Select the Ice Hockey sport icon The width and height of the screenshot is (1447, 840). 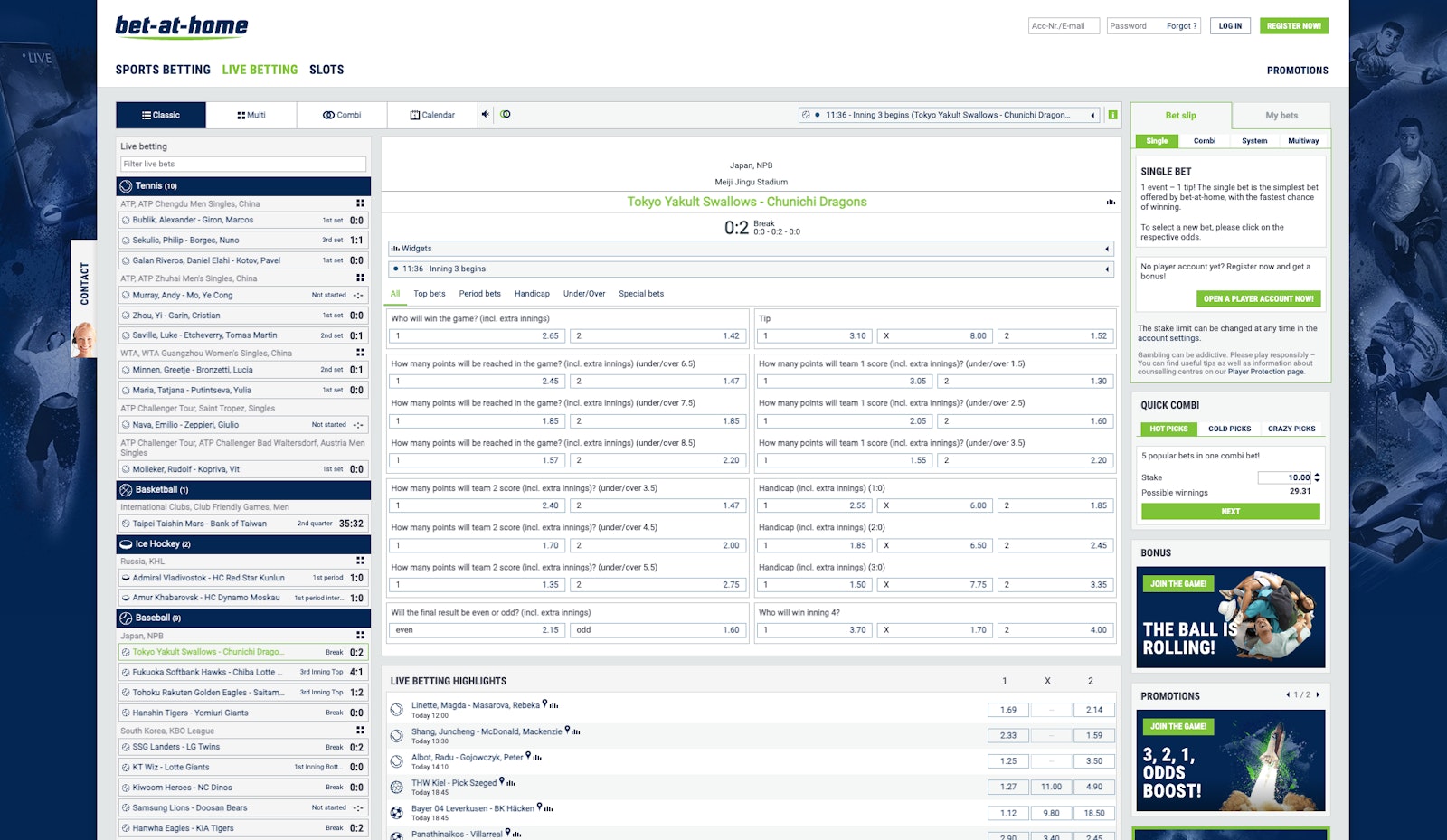coord(124,544)
